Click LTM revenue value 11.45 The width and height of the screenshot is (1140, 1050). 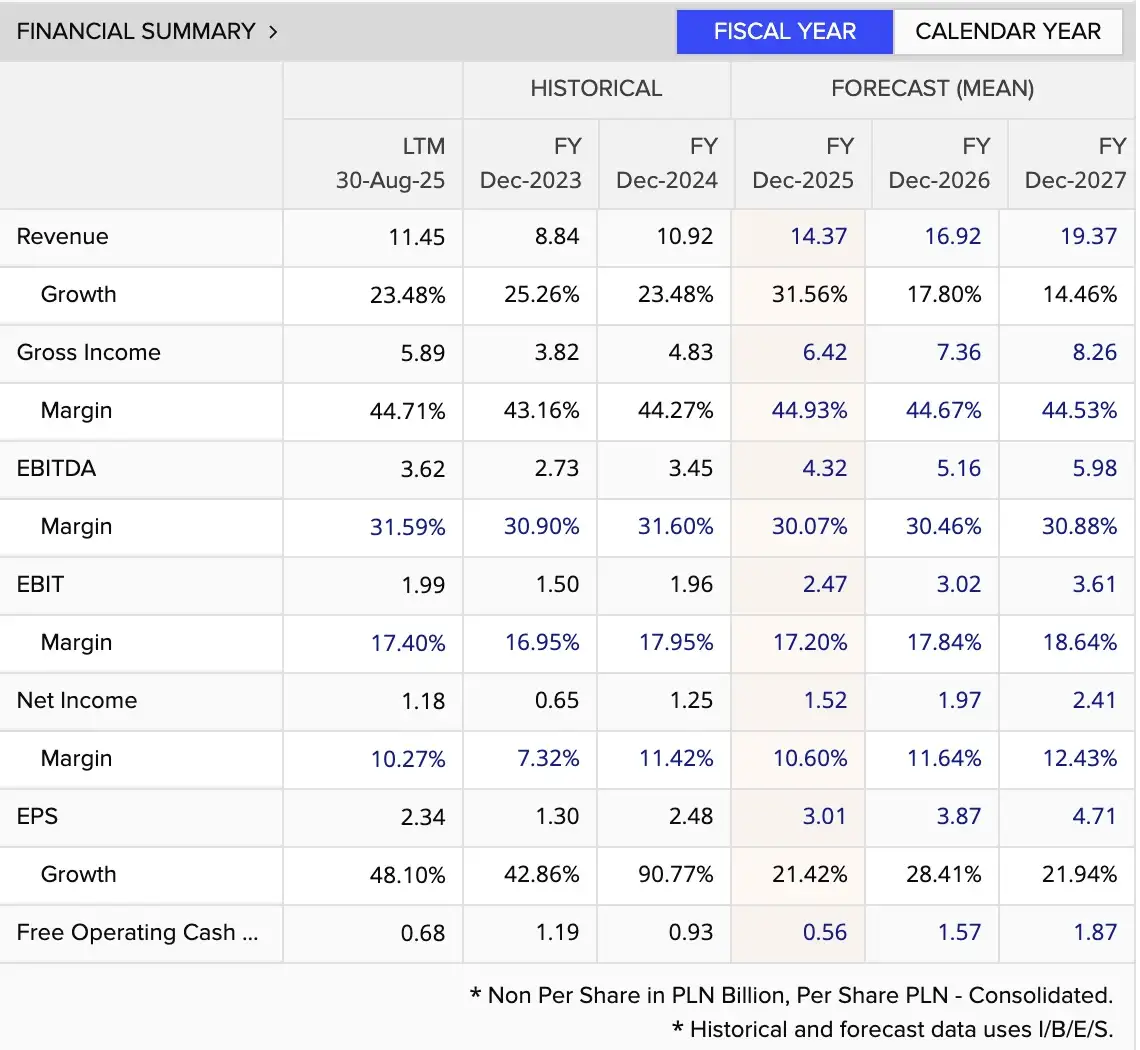click(x=417, y=237)
